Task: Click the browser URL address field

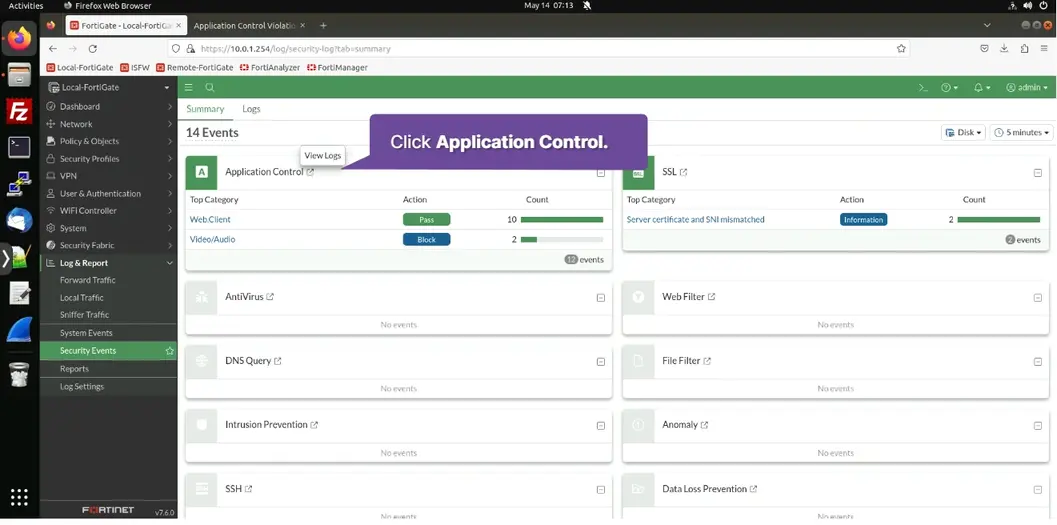Action: [539, 49]
